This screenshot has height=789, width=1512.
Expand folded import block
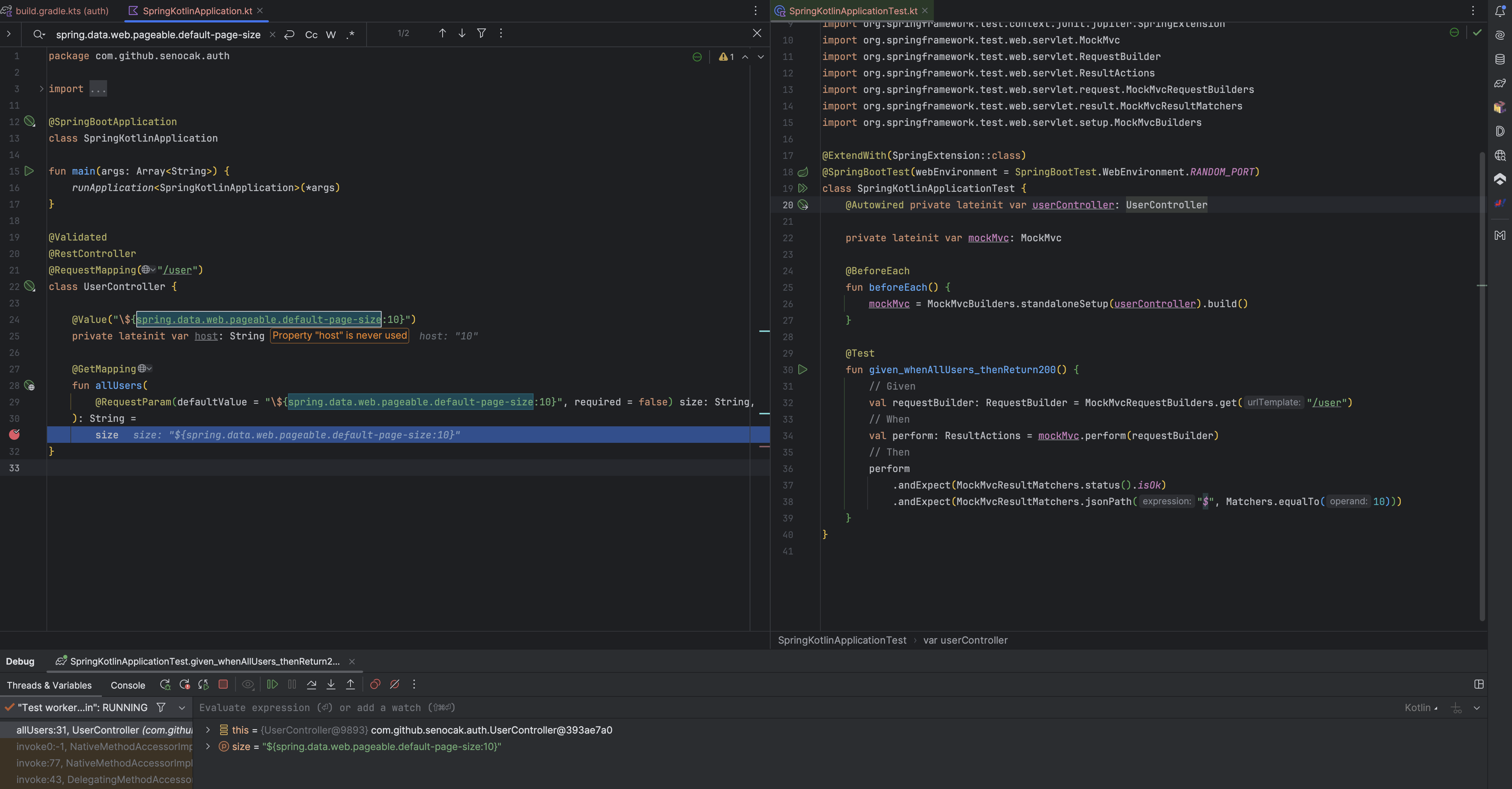click(41, 89)
